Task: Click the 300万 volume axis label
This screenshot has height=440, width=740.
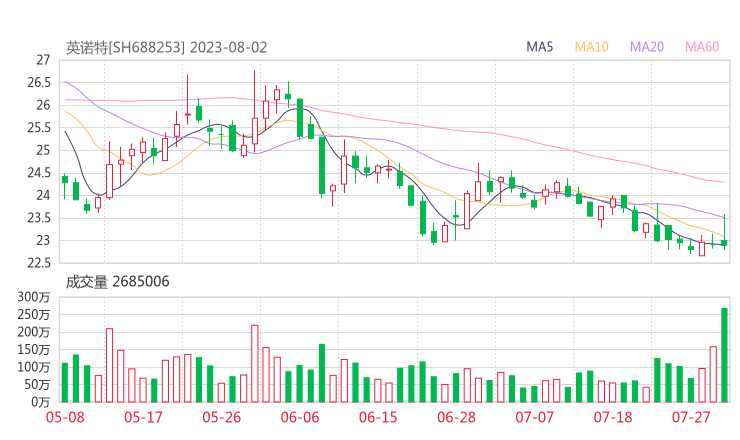Action: pos(34,297)
